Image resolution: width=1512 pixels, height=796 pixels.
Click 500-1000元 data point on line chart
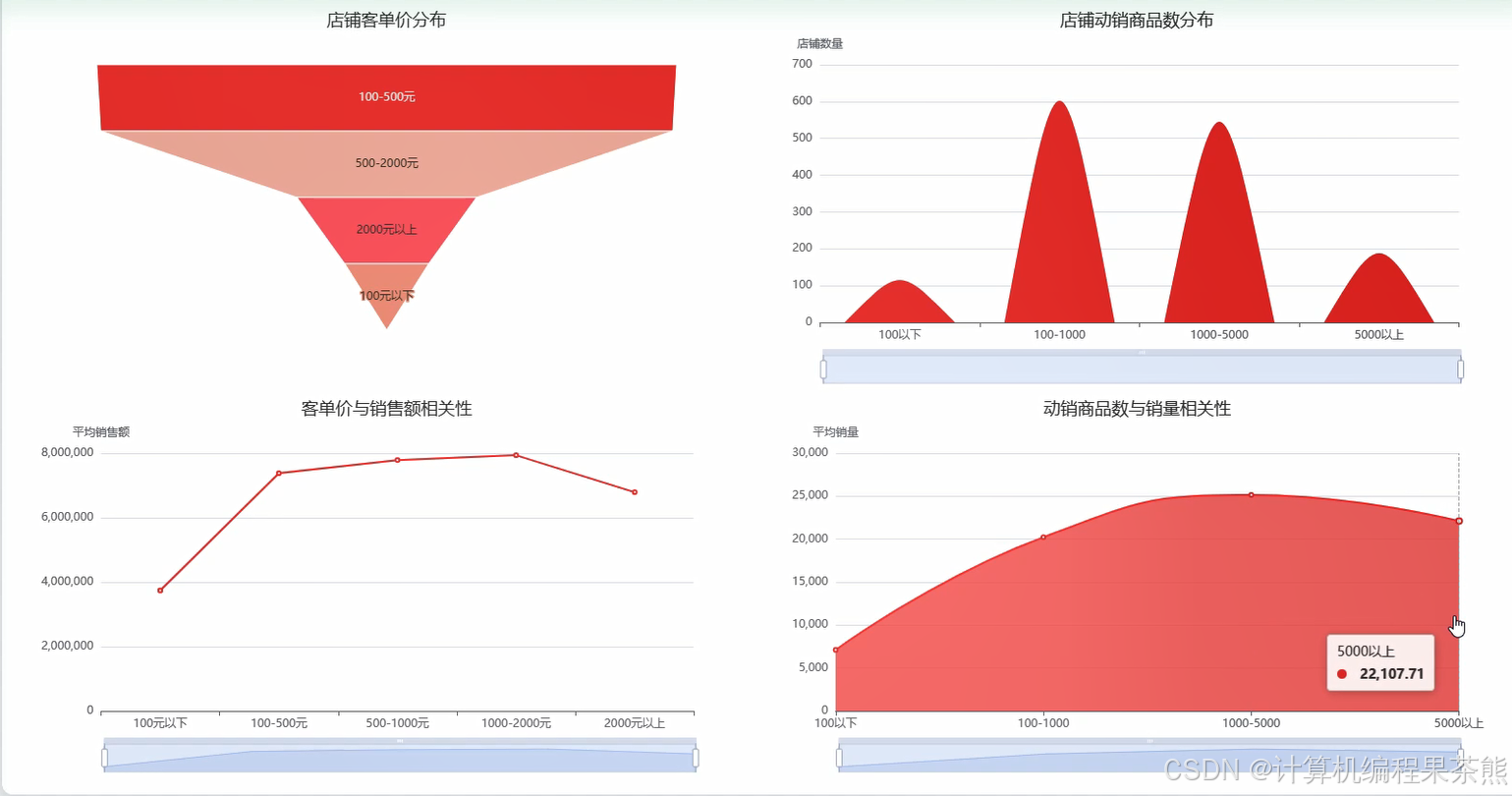click(x=398, y=460)
